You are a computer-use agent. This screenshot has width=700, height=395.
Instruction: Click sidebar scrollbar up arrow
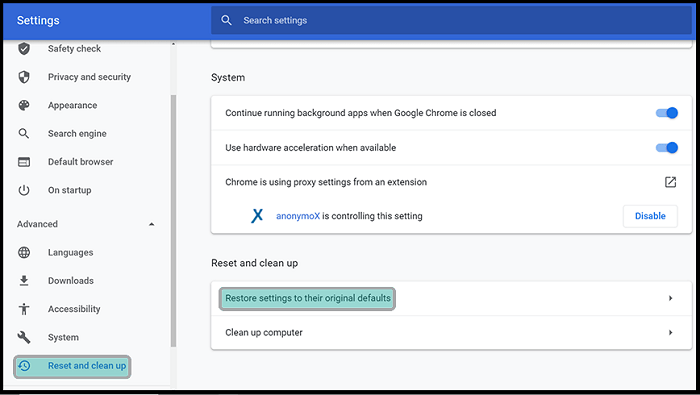coord(173,44)
